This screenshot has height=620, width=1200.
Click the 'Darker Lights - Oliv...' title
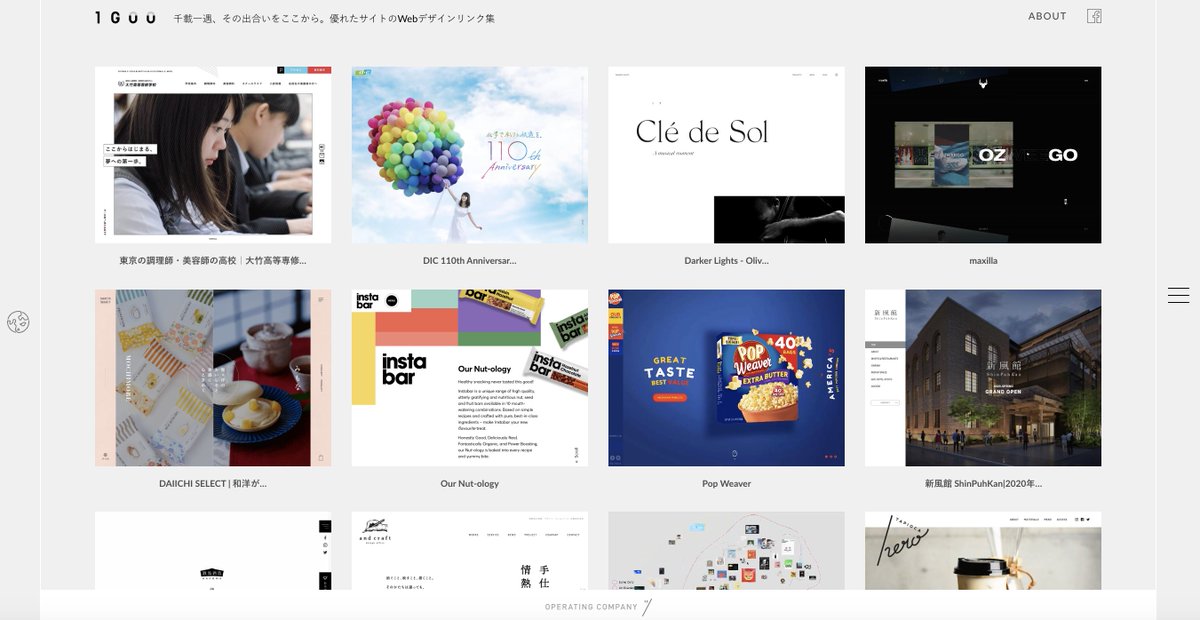[726, 261]
